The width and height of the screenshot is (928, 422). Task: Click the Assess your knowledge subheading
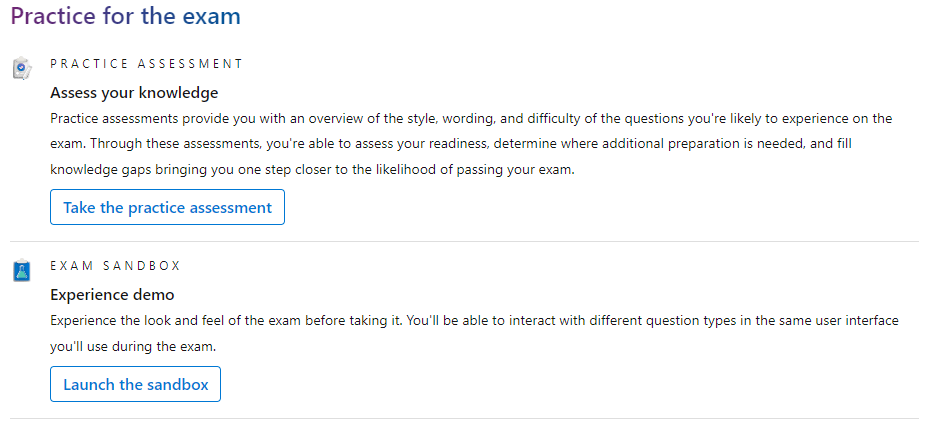pyautogui.click(x=134, y=93)
